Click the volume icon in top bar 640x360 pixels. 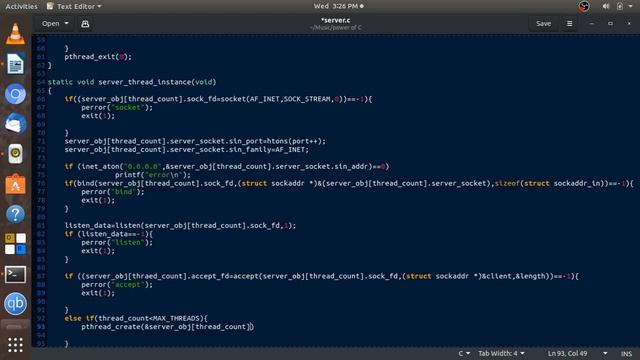(x=606, y=6)
